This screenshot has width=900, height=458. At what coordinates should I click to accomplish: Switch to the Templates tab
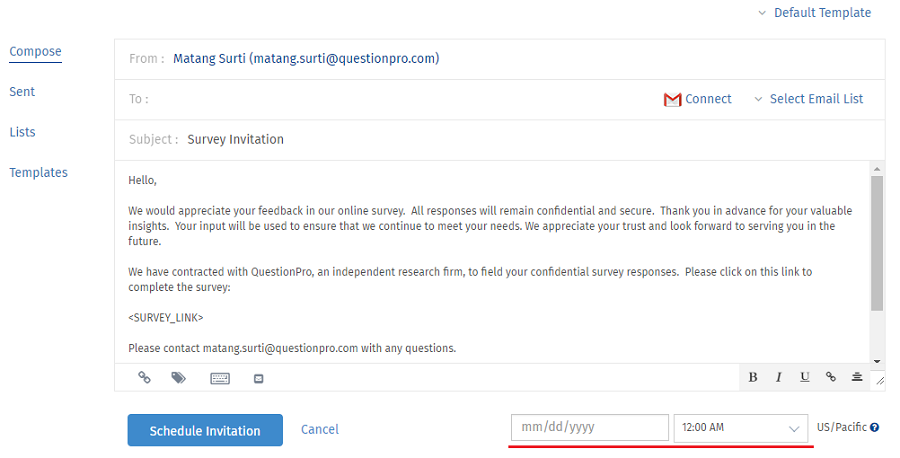tap(38, 173)
